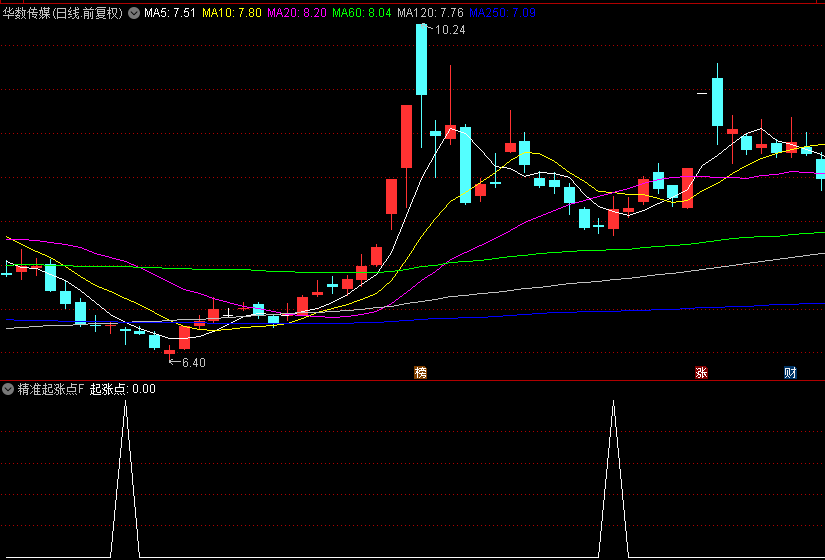Select the MA60: 8.04 label

362,13
